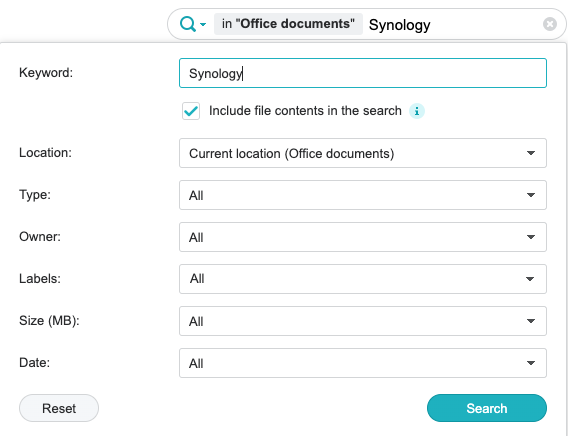Viewport: 568px width, 436px height.
Task: Click the magnifier search icon
Action: click(x=188, y=24)
